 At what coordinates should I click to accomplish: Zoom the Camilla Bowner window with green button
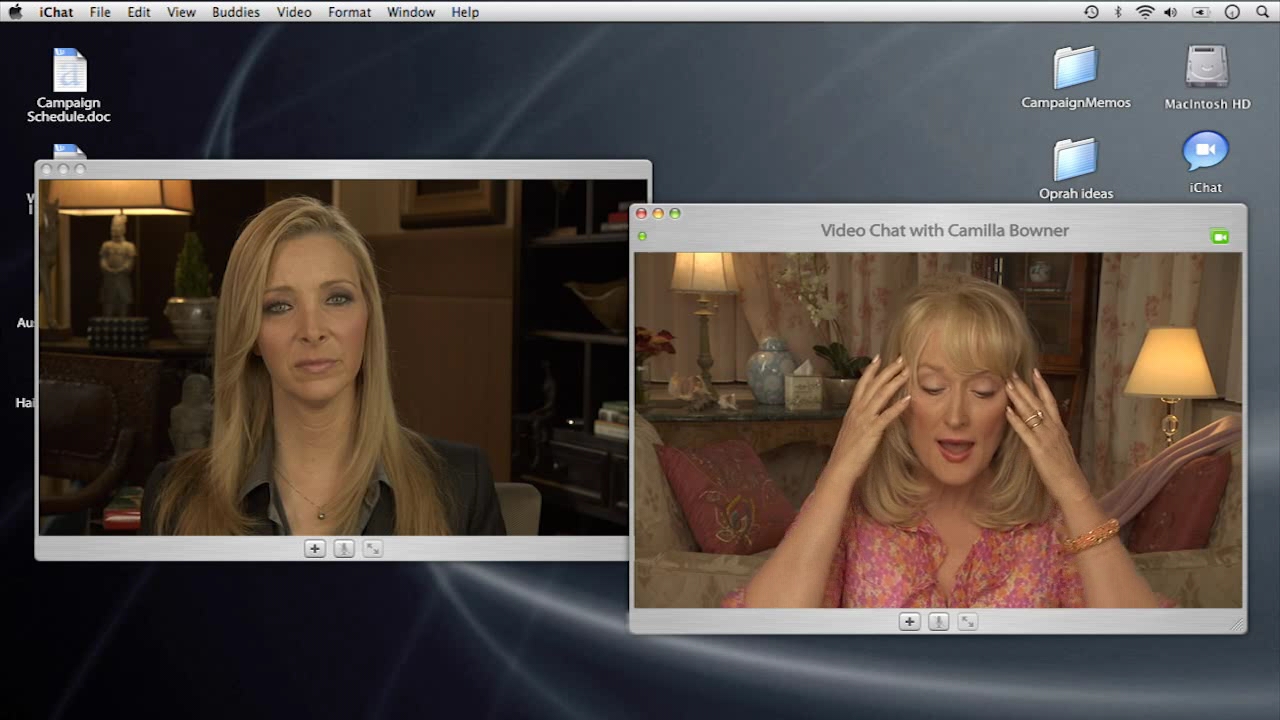pos(675,213)
